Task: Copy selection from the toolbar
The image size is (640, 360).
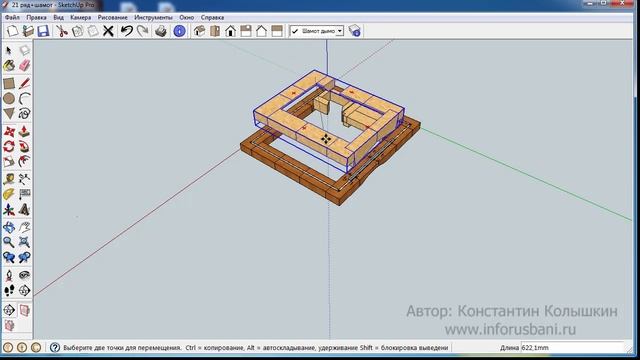Action: 77,31
